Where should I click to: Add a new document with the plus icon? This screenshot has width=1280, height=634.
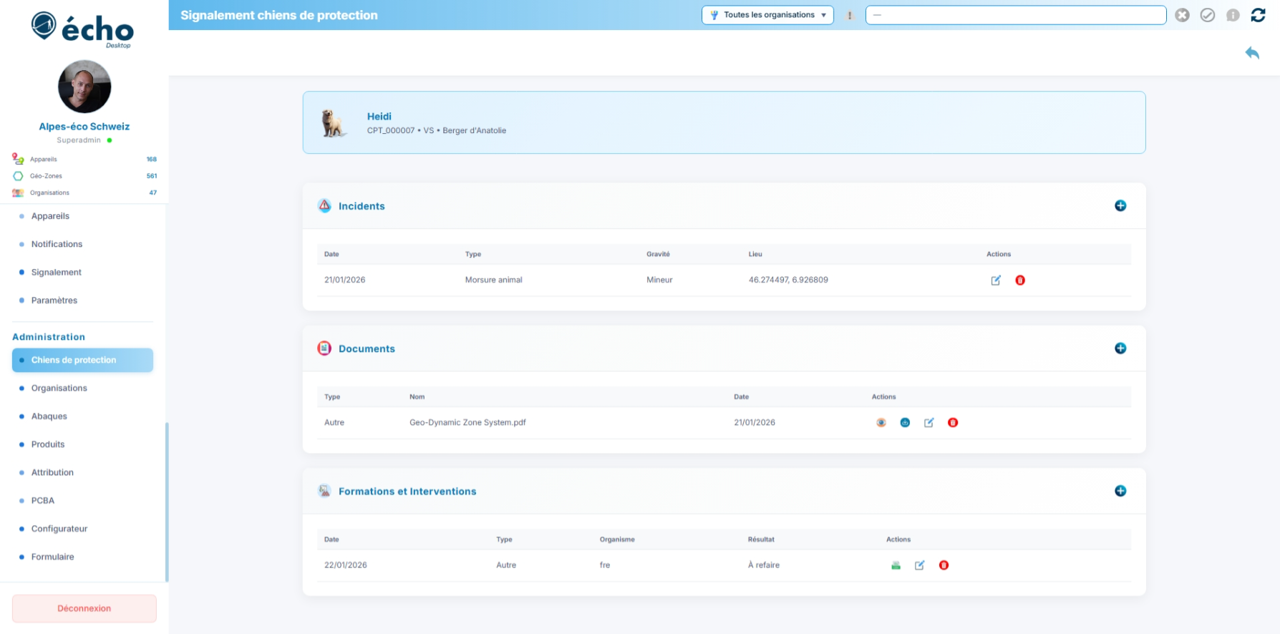click(1120, 349)
